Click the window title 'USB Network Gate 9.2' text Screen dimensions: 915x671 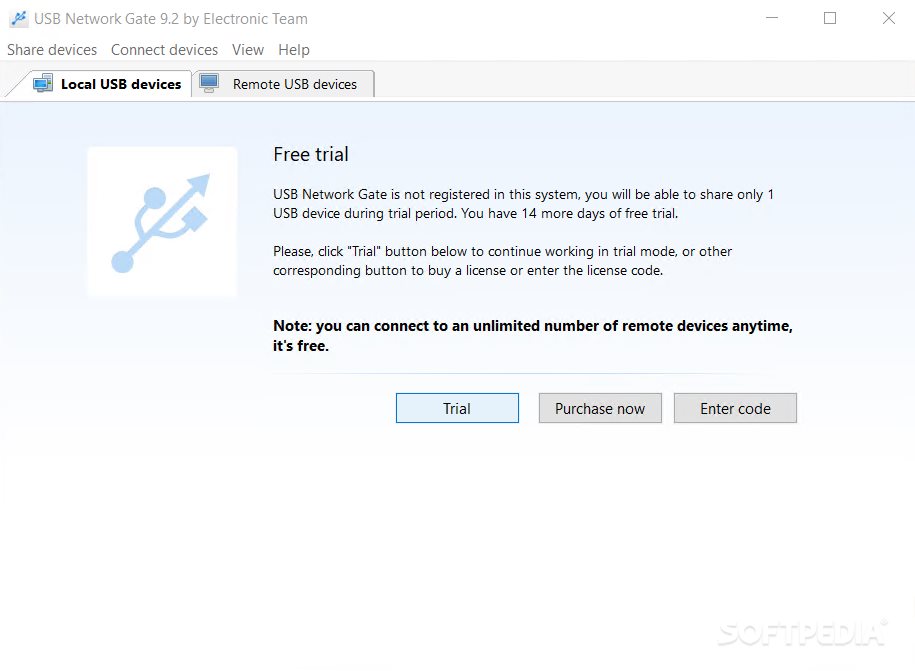pyautogui.click(x=171, y=19)
